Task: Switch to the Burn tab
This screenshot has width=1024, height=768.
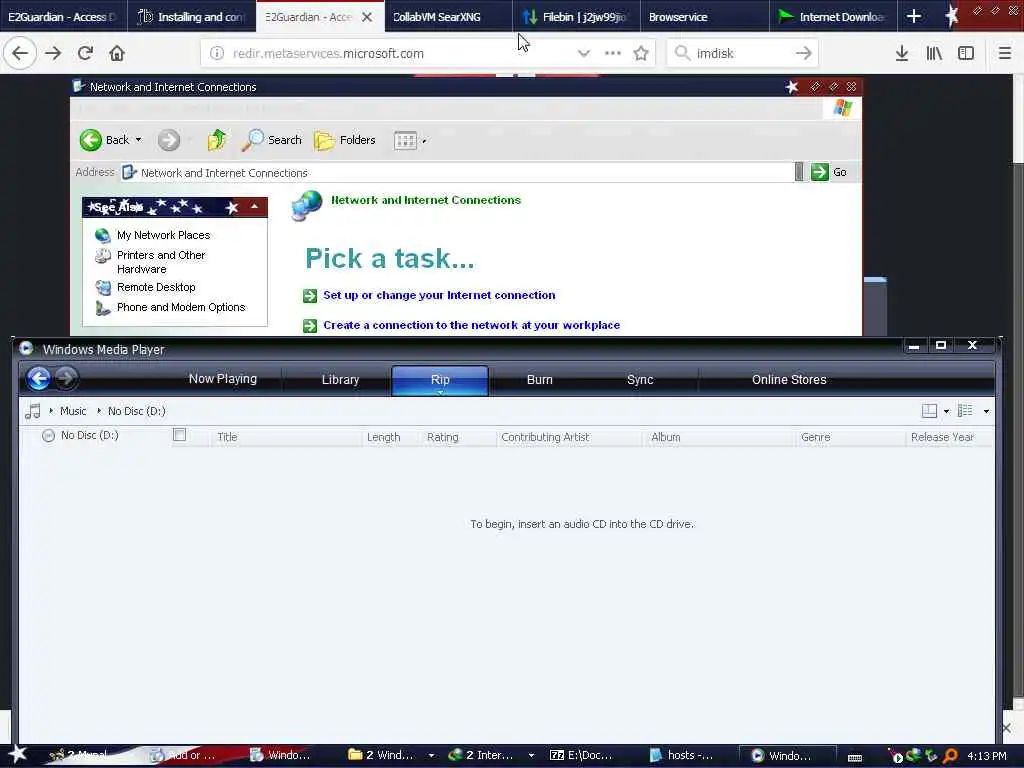Action: [539, 379]
